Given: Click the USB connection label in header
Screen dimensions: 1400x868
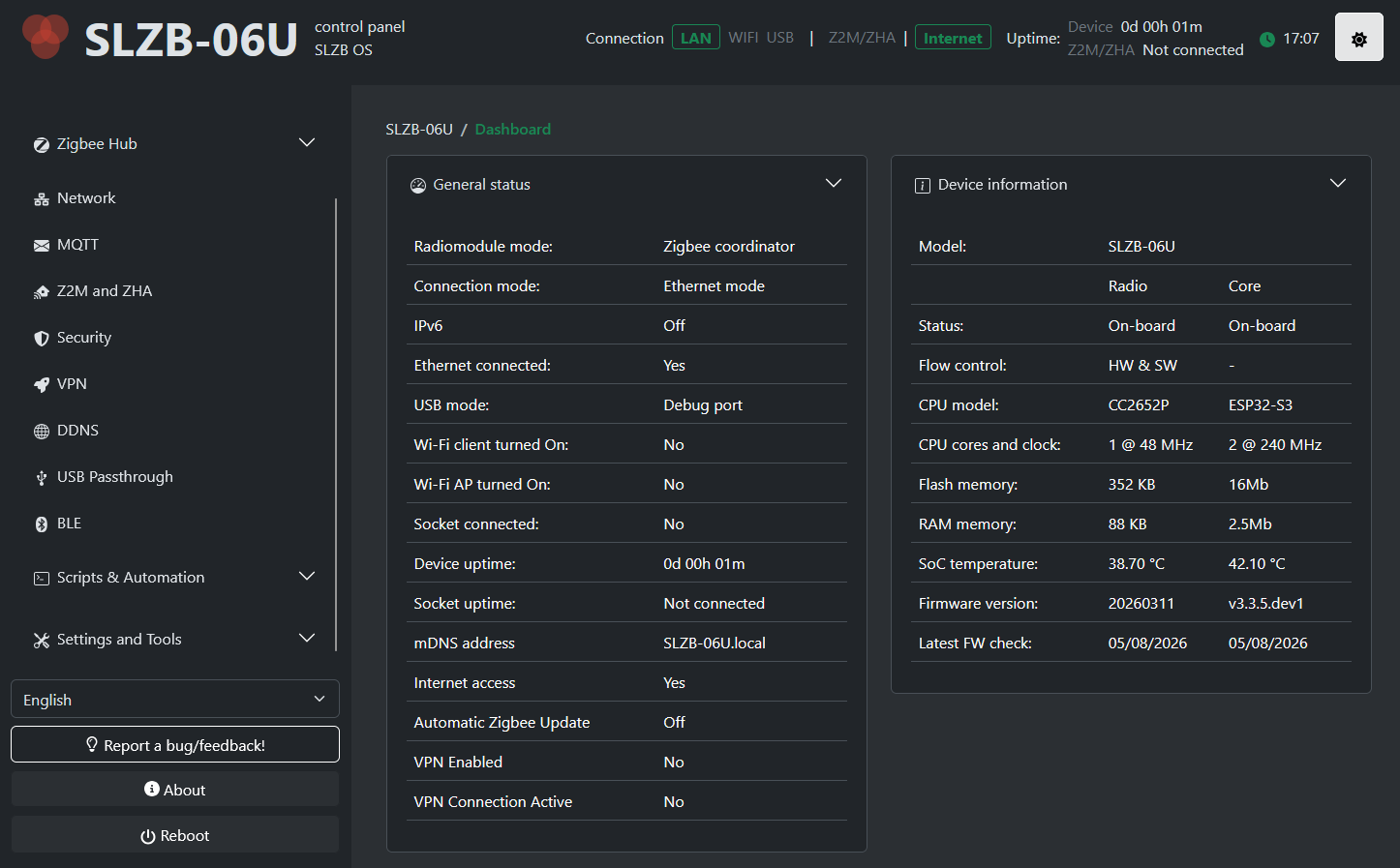Looking at the screenshot, I should (780, 38).
